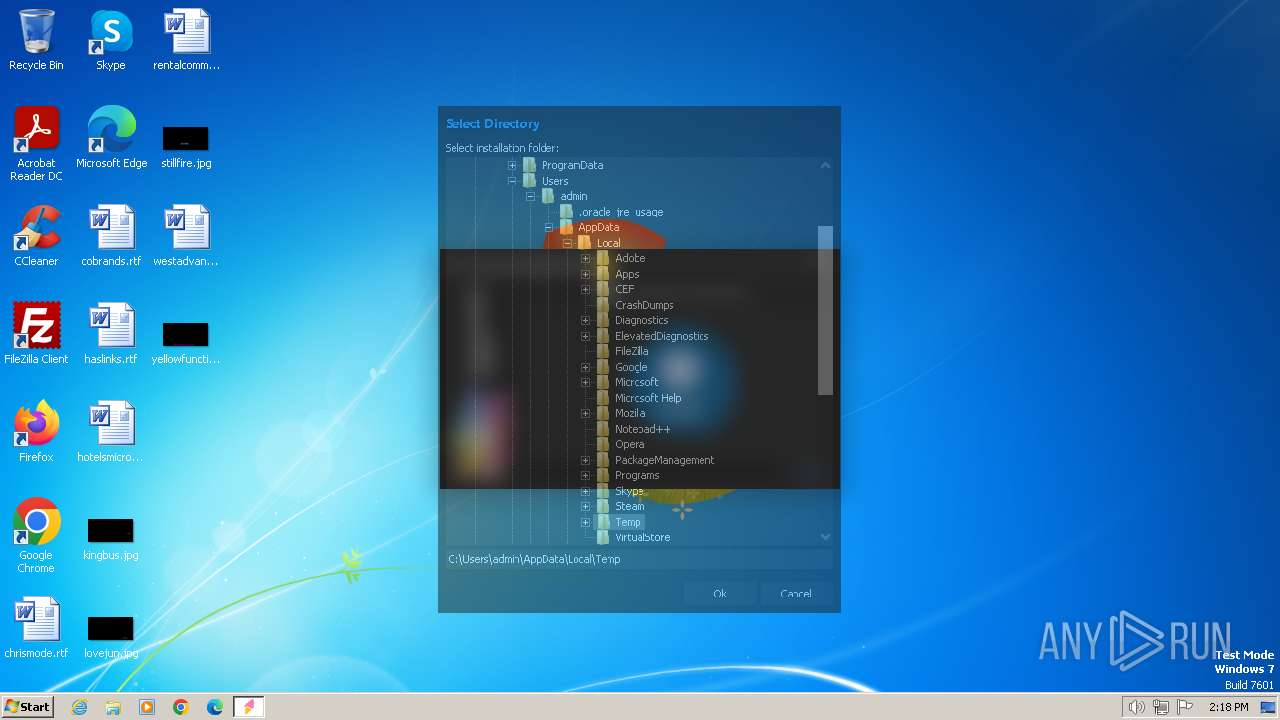Click Cancel in Select Directory dialog
The height and width of the screenshot is (720, 1280).
pyautogui.click(x=795, y=593)
